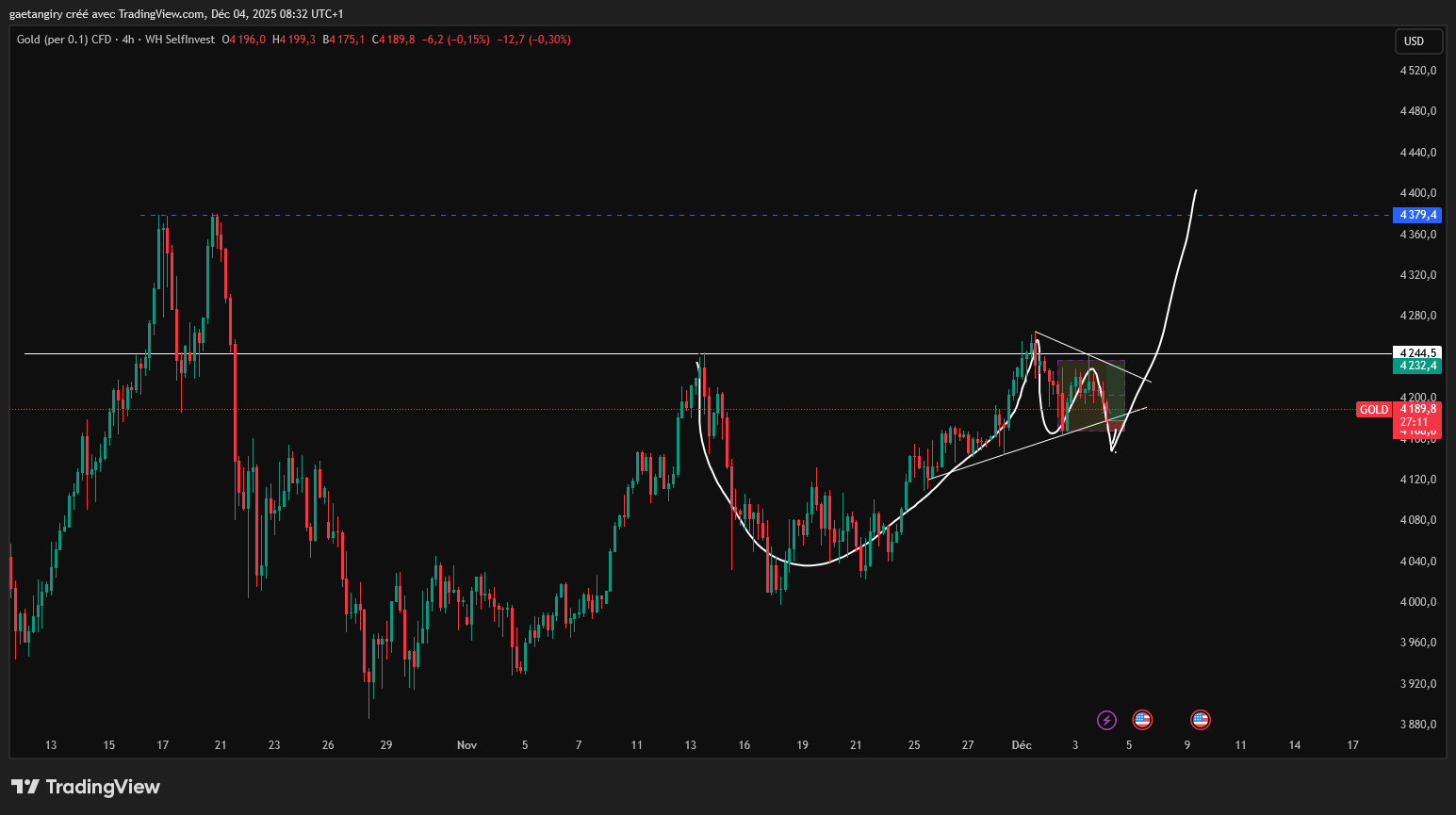Click the change value −6,2 (−0,15%)
Viewport: 1456px width, 815px height.
pyautogui.click(x=456, y=40)
